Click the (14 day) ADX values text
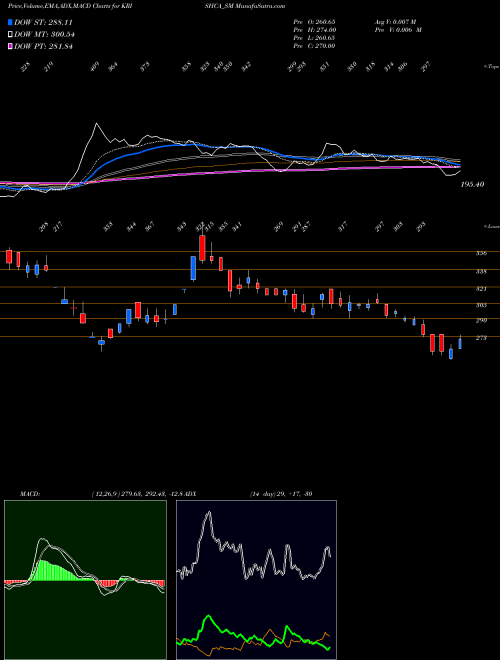Screen dimensions: 500x660 [x=281, y=493]
